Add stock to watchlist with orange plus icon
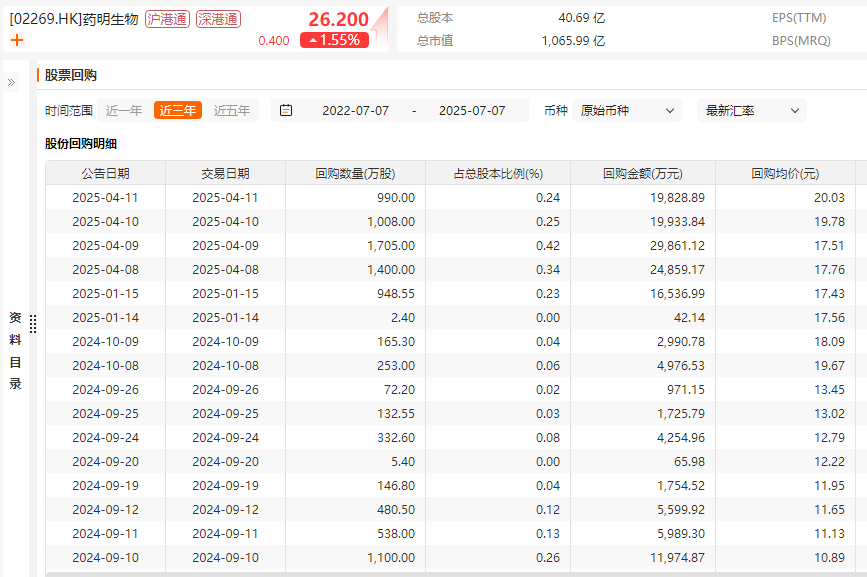The image size is (867, 577). [x=17, y=40]
